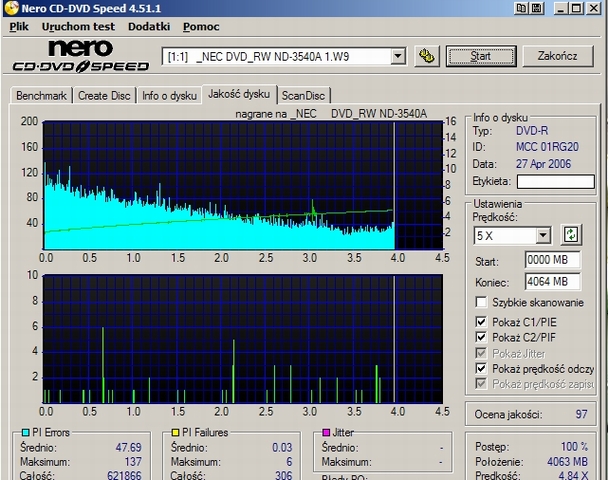608x480 pixels.
Task: Click the empty Etykieta field
Action: (x=556, y=181)
